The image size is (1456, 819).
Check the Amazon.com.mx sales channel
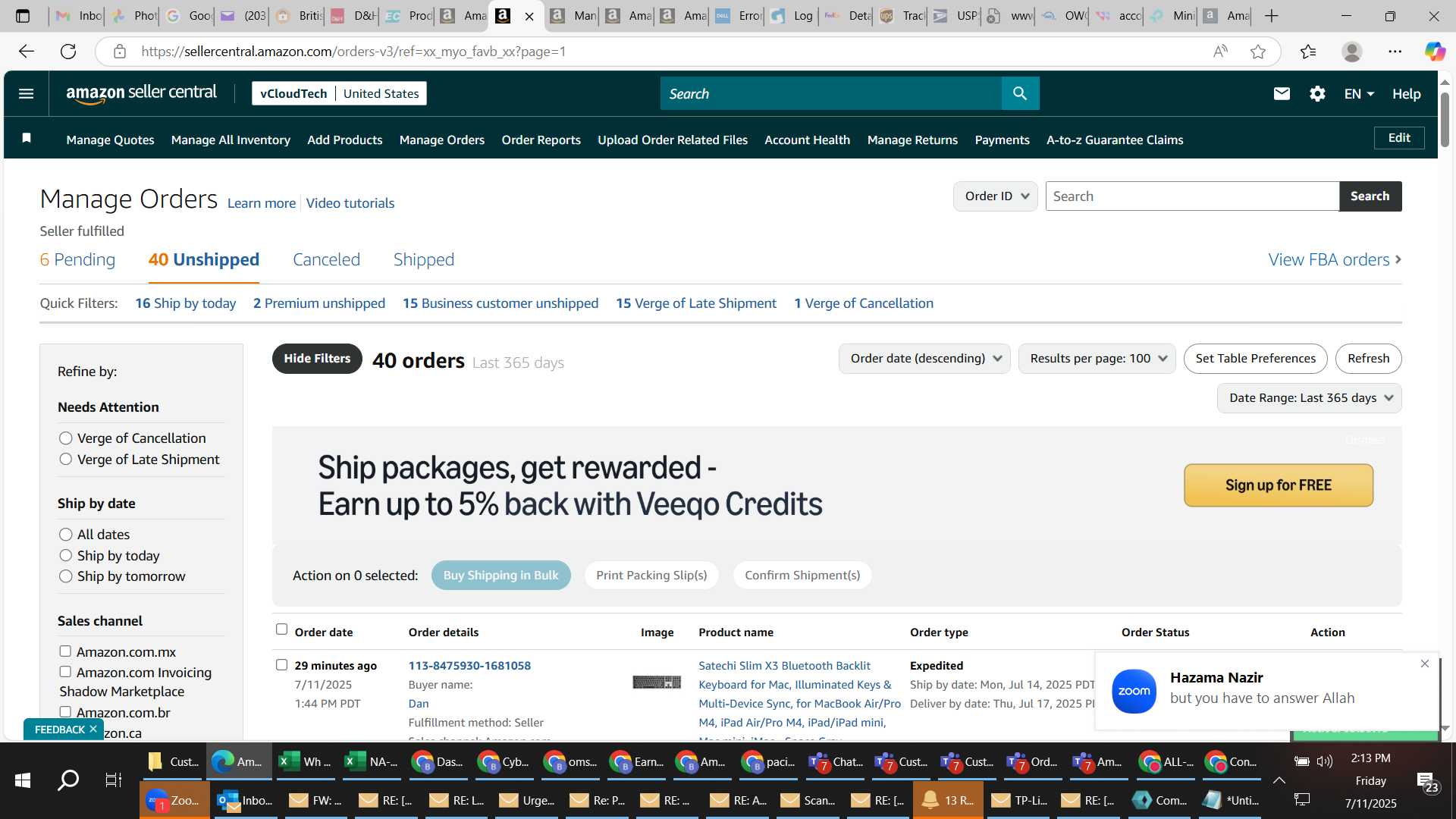coord(65,651)
